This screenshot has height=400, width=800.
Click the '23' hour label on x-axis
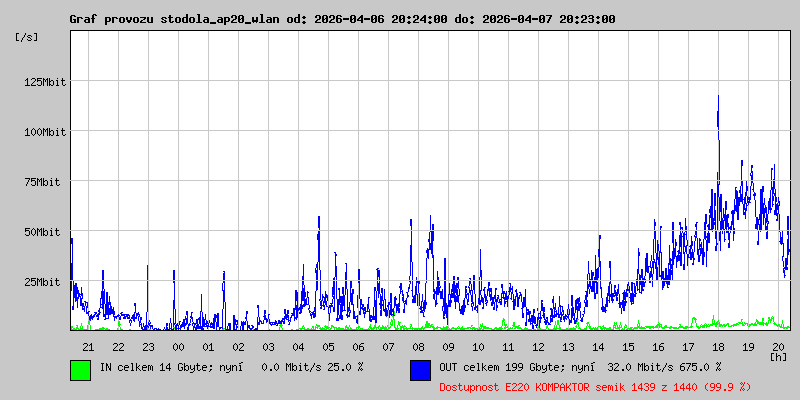(x=148, y=347)
